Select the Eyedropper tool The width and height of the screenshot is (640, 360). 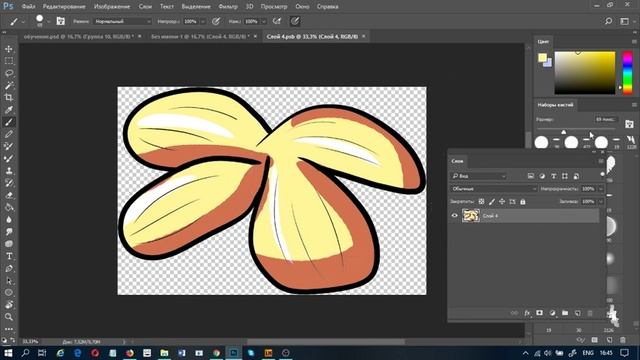(x=9, y=110)
